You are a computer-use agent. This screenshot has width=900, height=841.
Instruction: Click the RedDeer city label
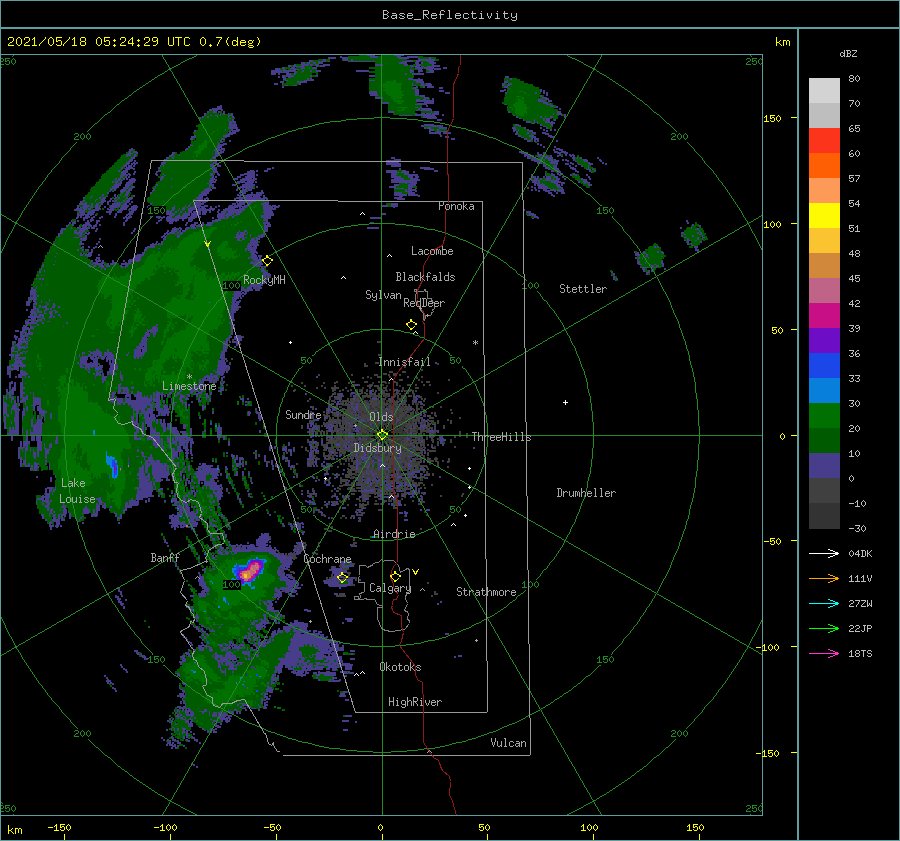[x=424, y=303]
